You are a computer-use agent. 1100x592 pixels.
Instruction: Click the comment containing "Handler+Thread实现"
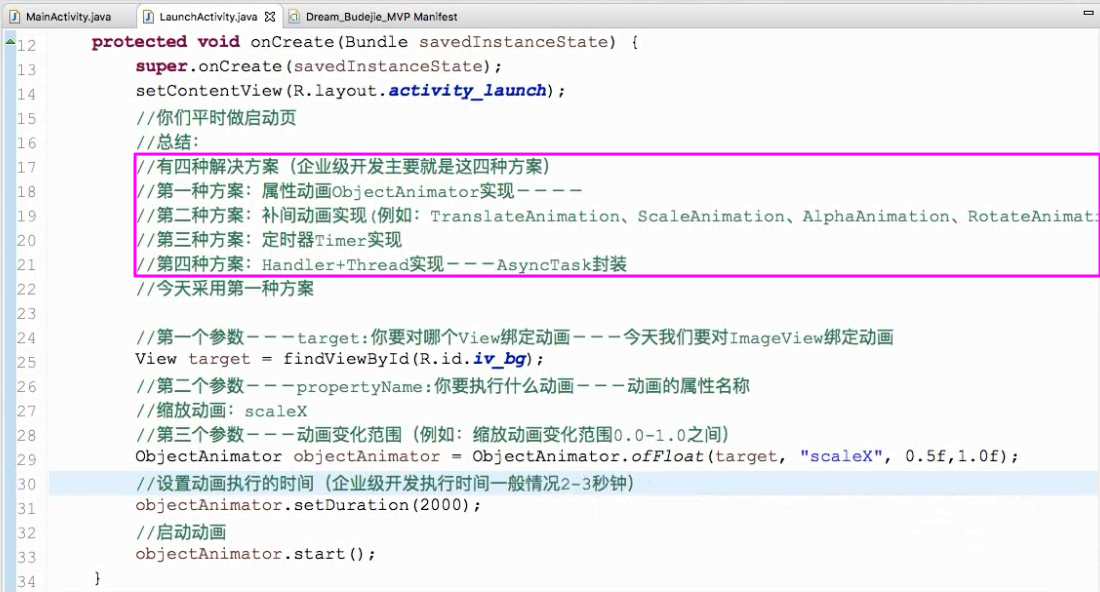point(381,264)
